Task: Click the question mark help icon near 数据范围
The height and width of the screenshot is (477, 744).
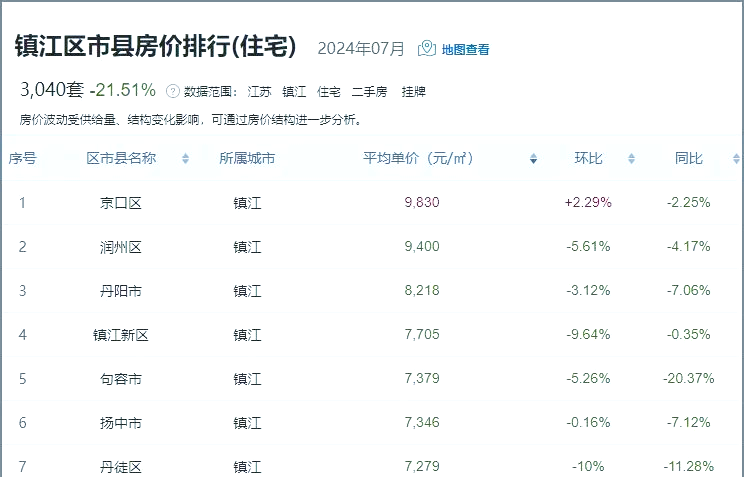Action: (x=173, y=91)
